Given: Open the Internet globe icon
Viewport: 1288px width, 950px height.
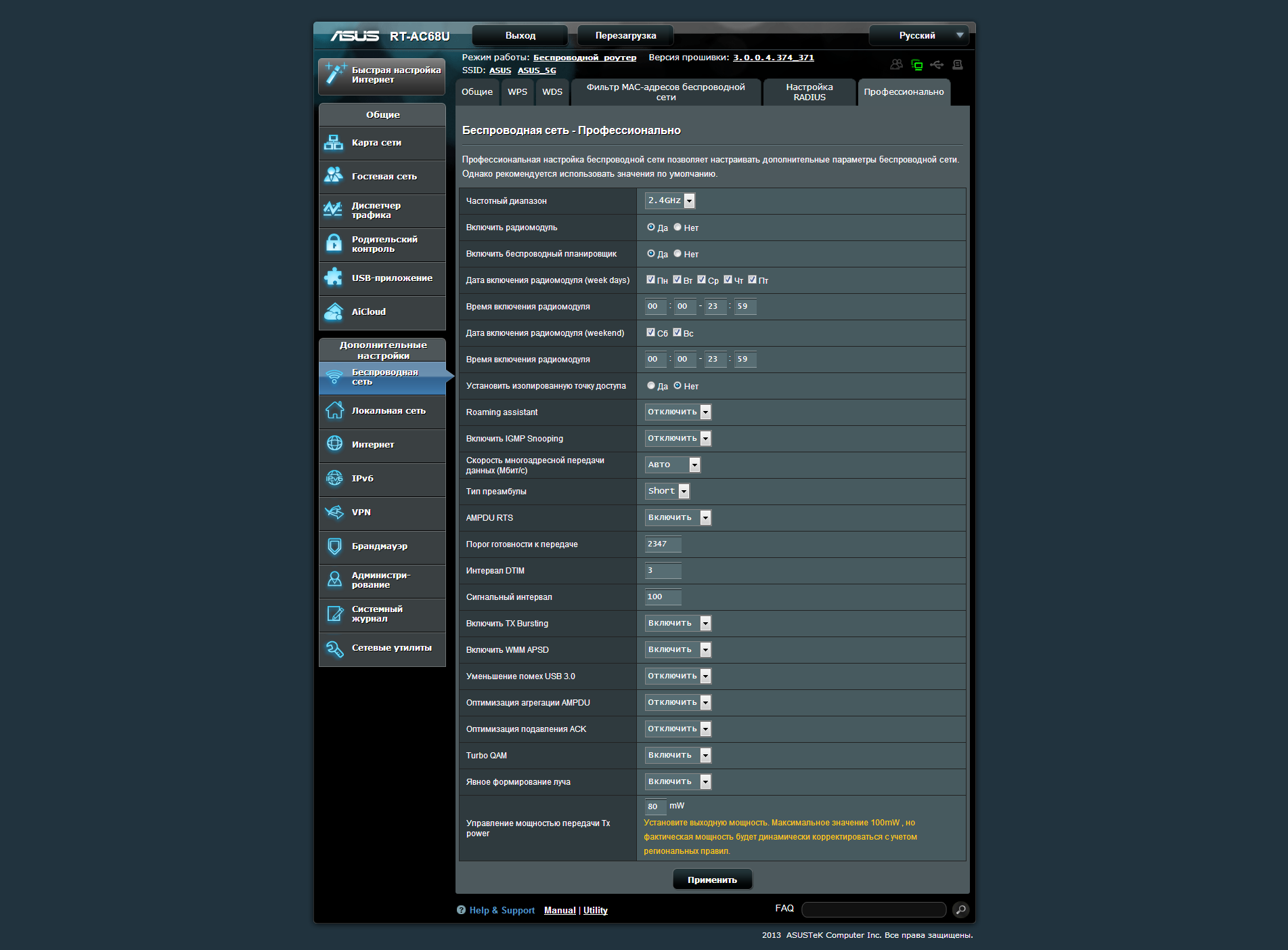Looking at the screenshot, I should pyautogui.click(x=334, y=444).
